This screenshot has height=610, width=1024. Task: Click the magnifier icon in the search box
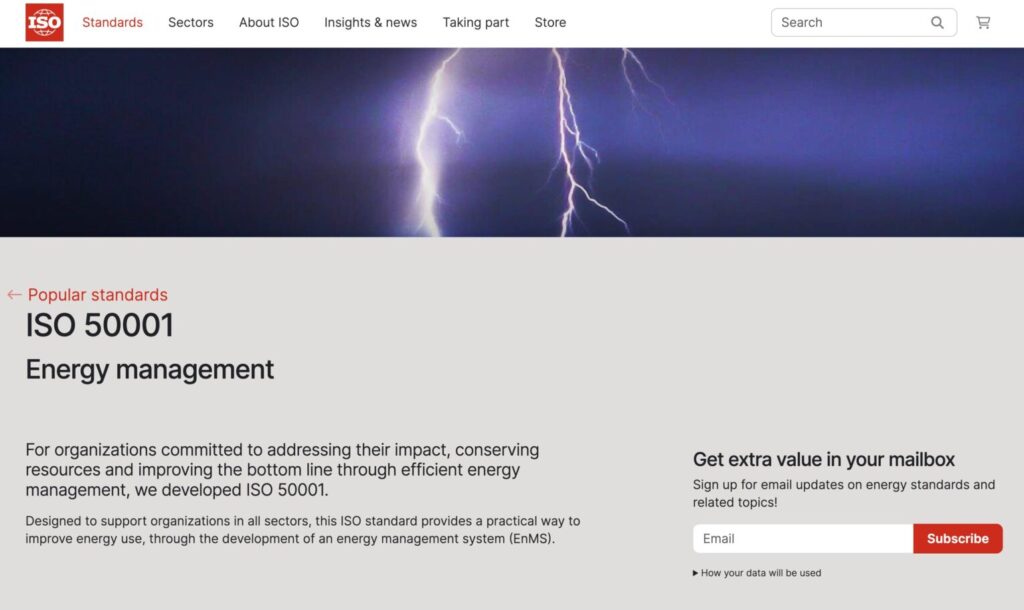[x=937, y=22]
